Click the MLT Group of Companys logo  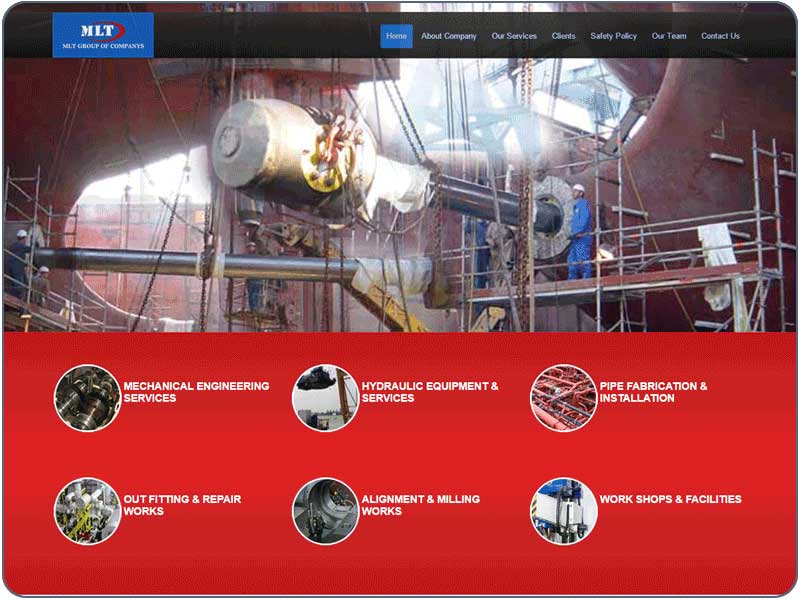click(x=103, y=35)
